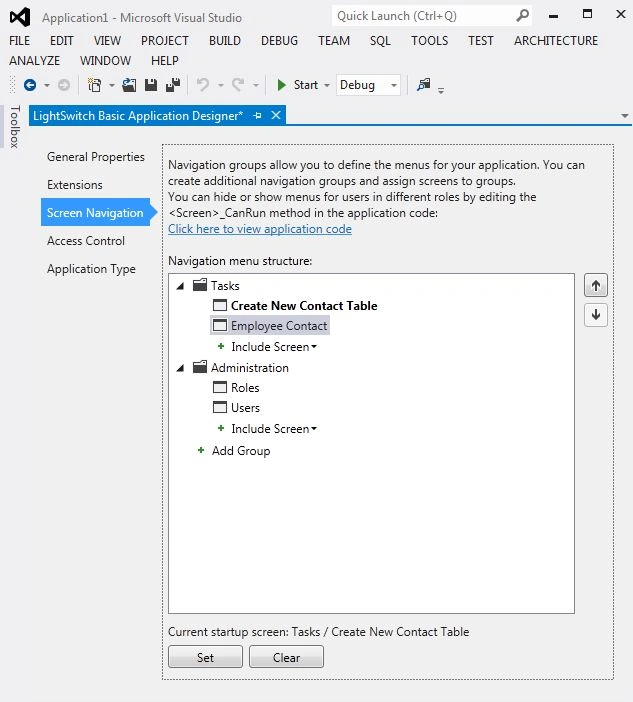Click the Clear startup screen button
The height and width of the screenshot is (702, 633).
click(x=287, y=657)
